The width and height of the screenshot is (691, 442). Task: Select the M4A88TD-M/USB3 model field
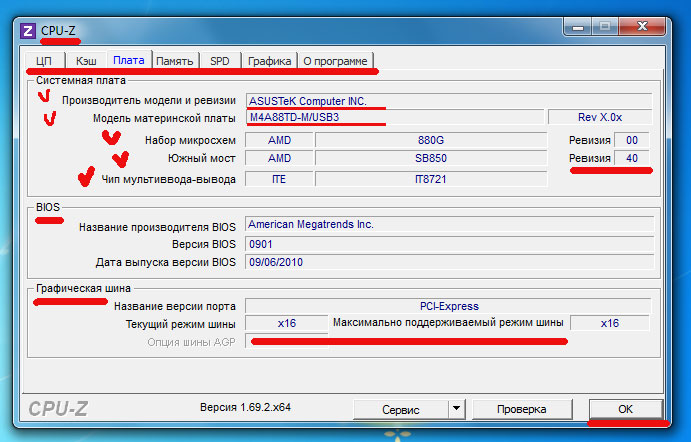(x=395, y=117)
